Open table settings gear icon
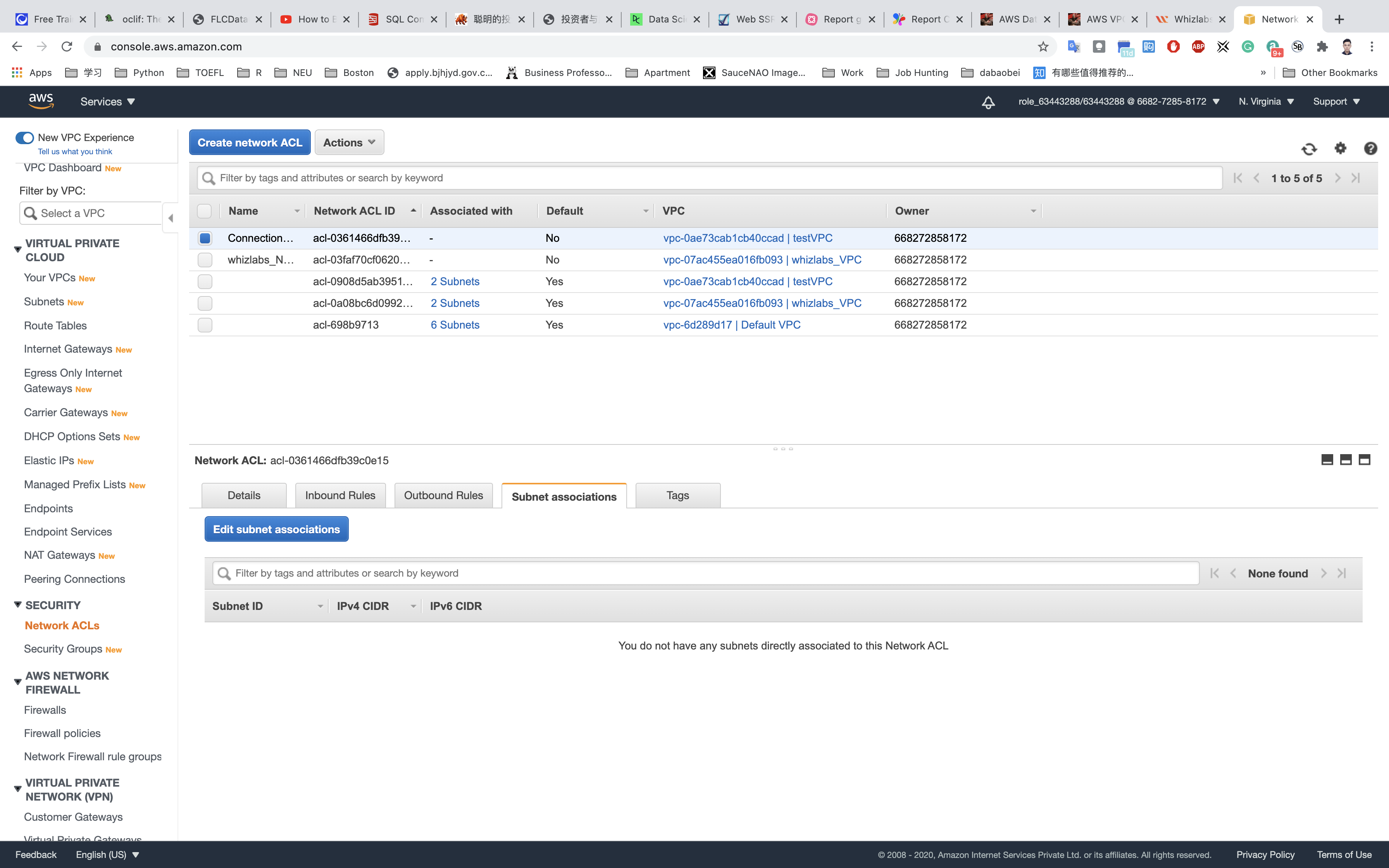1389x868 pixels. pyautogui.click(x=1340, y=149)
